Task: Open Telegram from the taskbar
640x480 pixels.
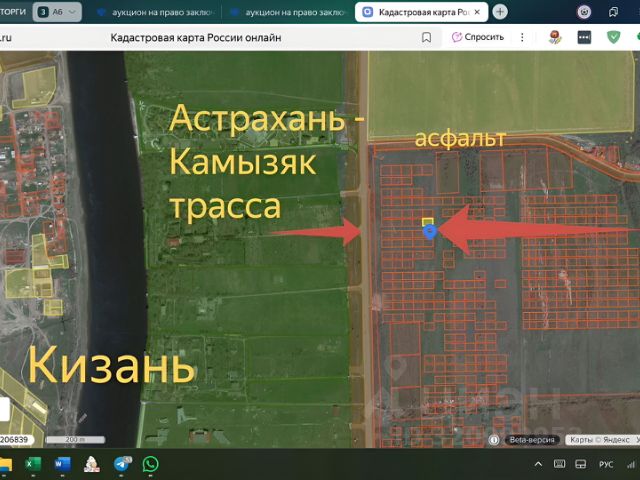Action: click(121, 464)
